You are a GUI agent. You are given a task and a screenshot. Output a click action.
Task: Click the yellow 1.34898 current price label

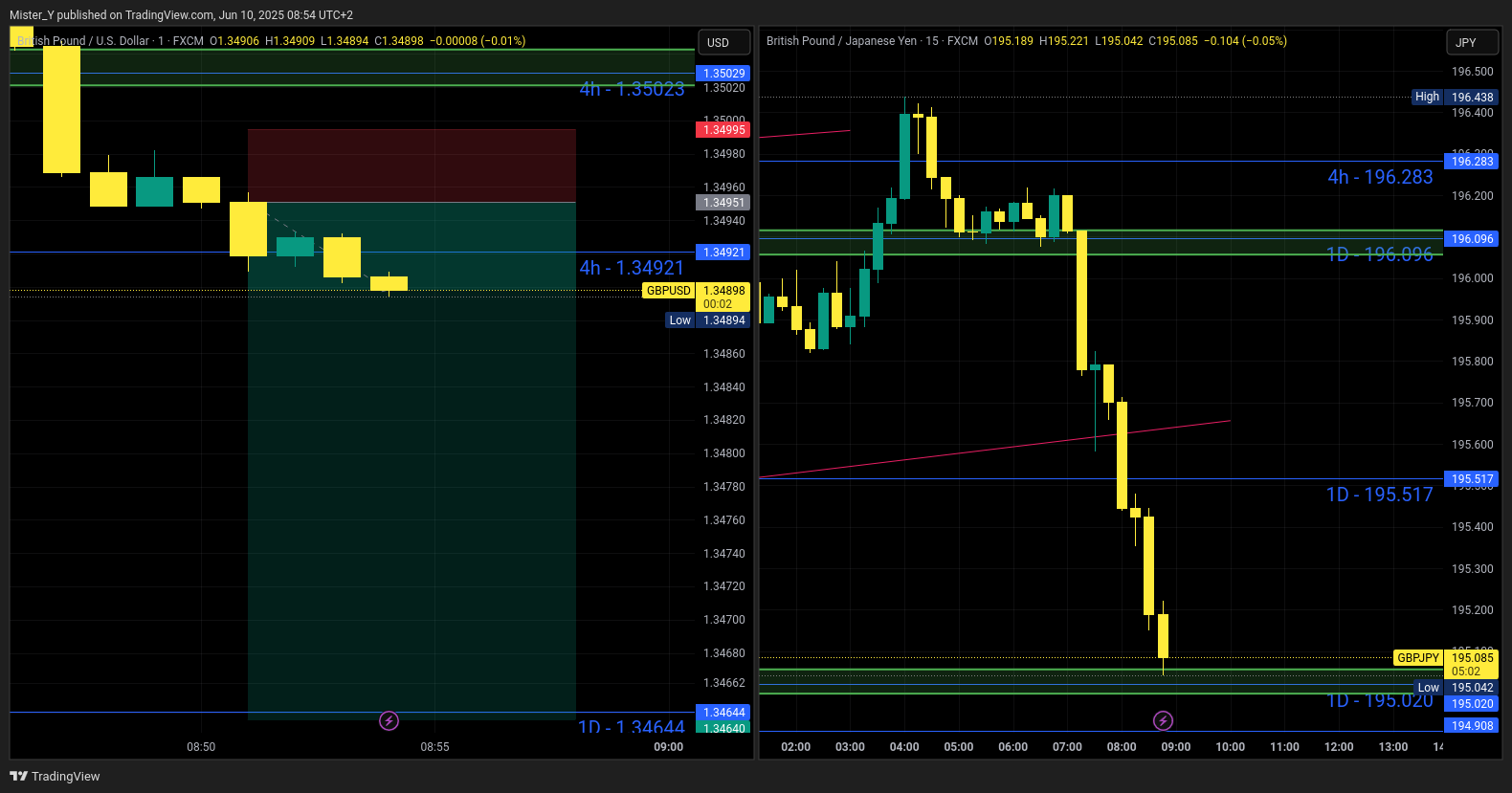(723, 297)
